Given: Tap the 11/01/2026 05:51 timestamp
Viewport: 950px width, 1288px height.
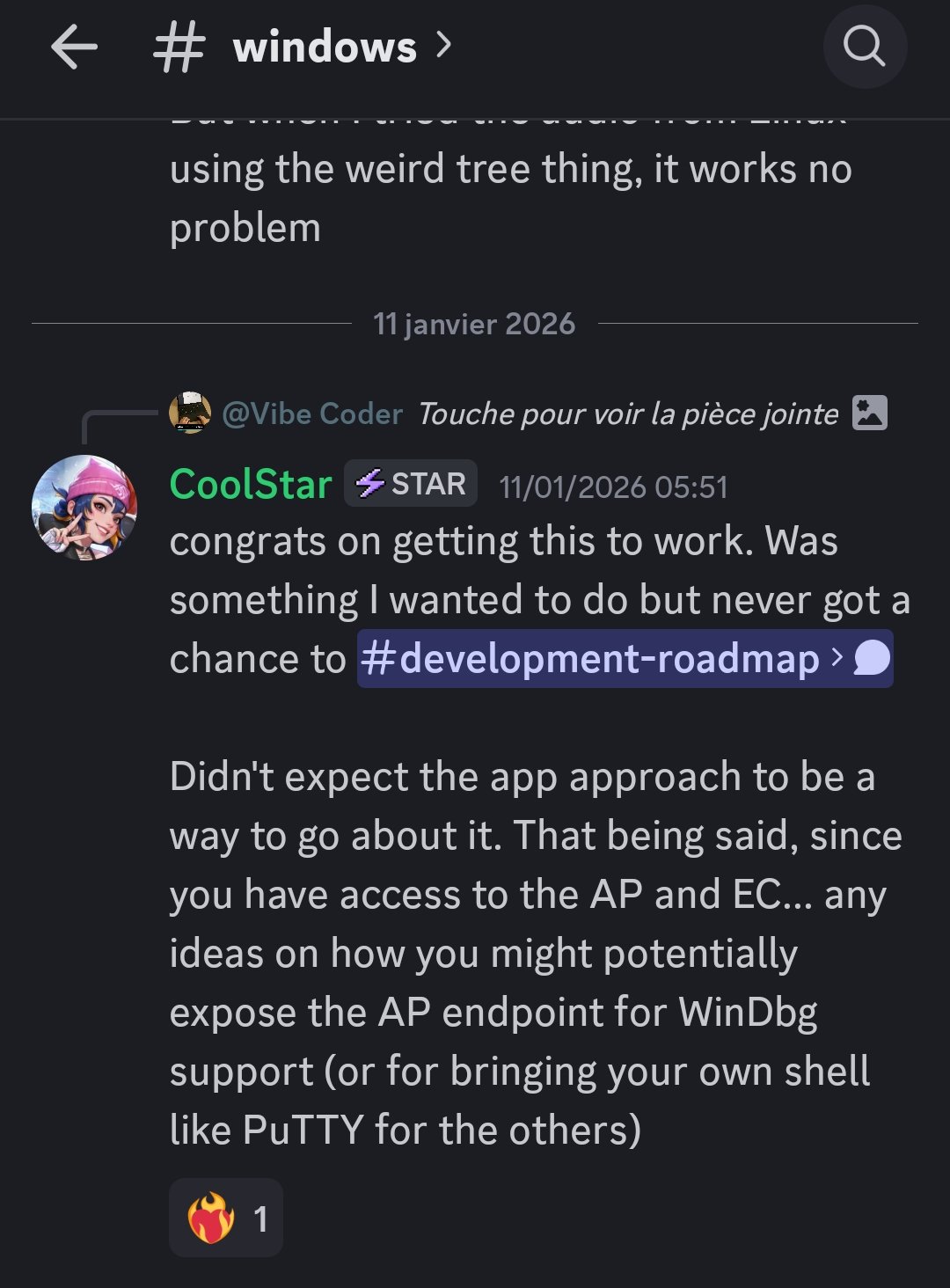Looking at the screenshot, I should 613,487.
